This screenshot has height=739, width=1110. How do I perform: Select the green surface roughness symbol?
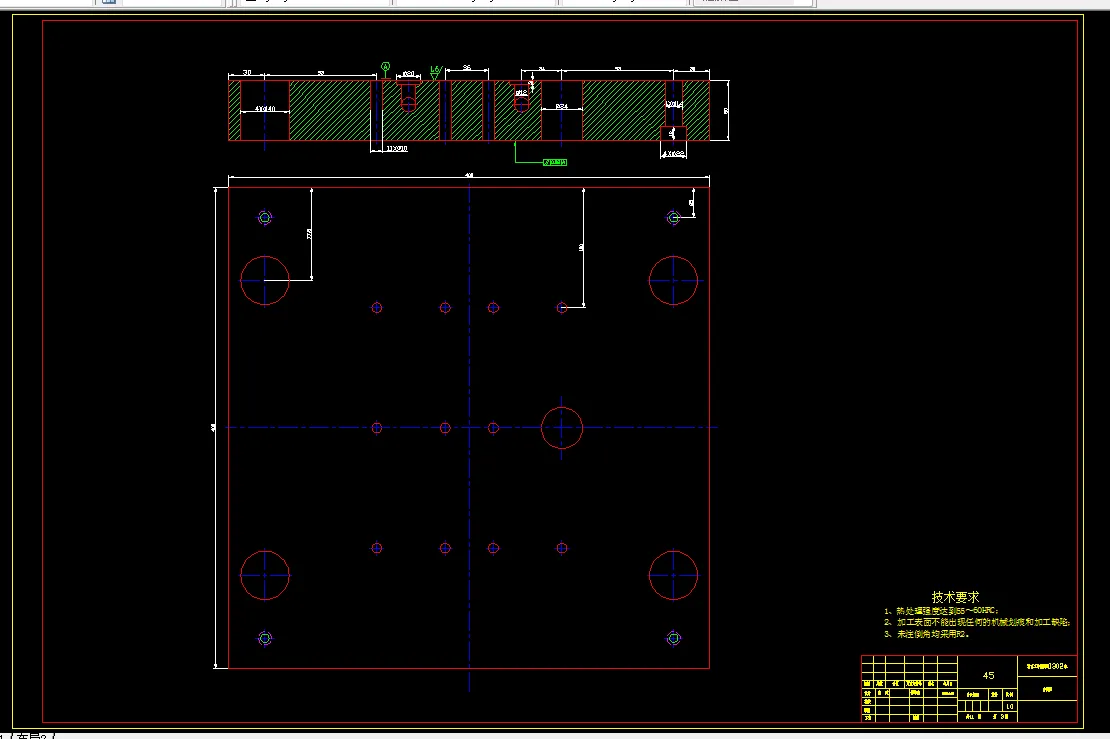[435, 71]
